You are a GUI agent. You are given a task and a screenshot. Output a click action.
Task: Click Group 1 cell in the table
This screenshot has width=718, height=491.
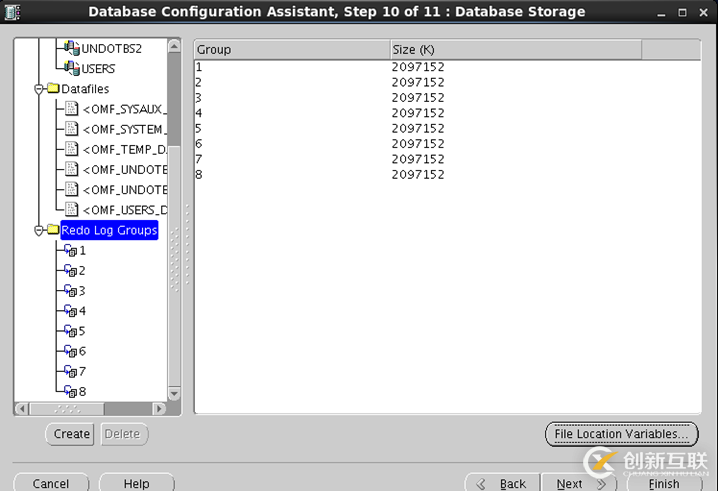click(292, 67)
